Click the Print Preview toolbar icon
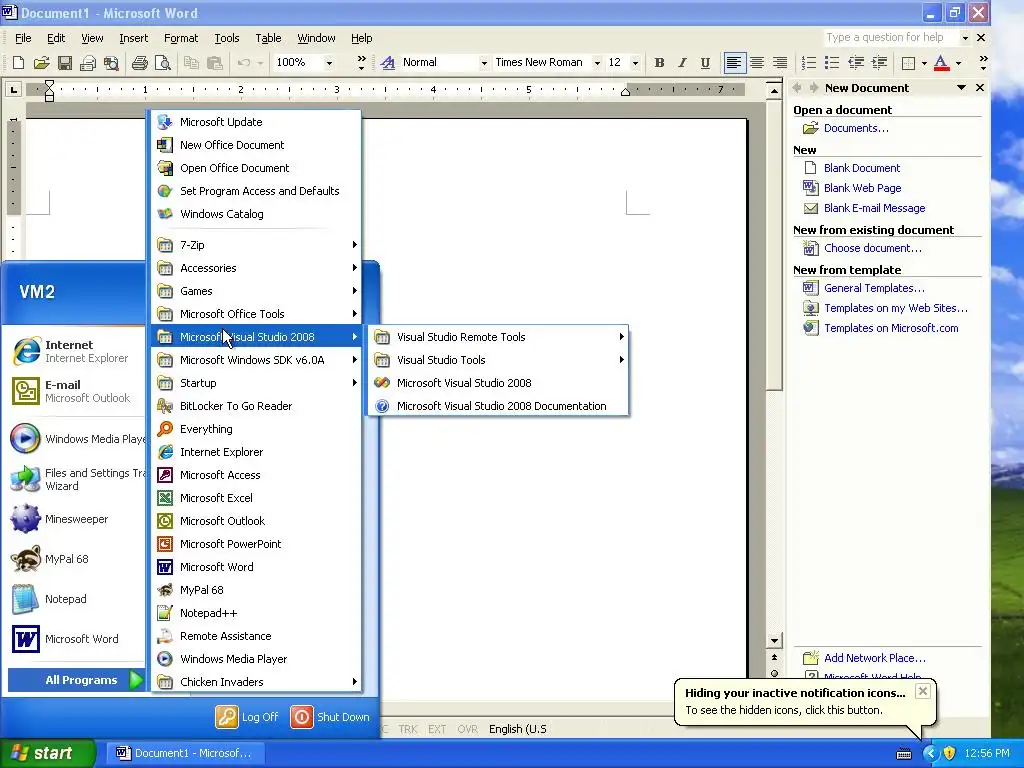This screenshot has height=768, width=1024. (x=163, y=63)
